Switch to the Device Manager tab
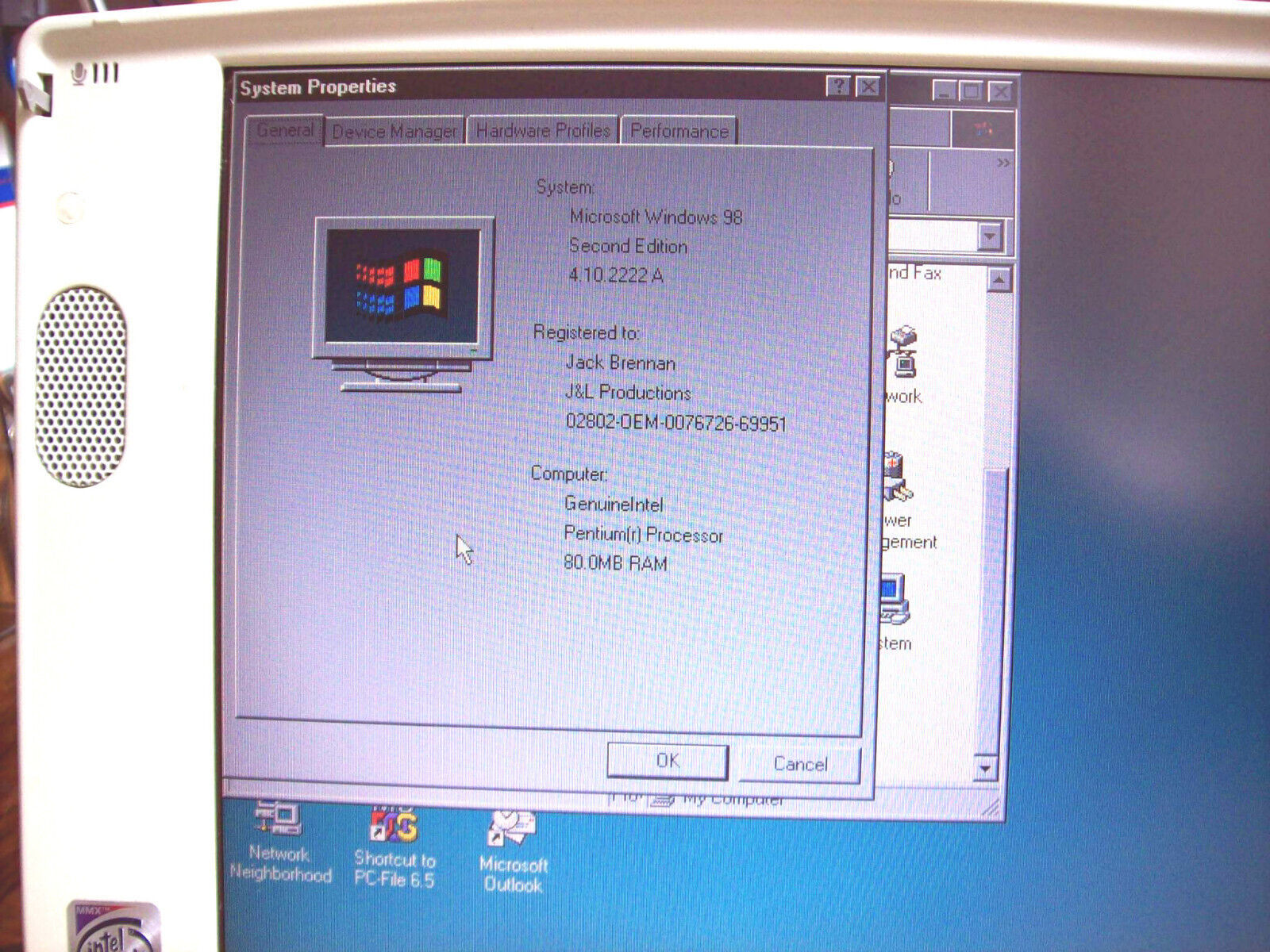The height and width of the screenshot is (952, 1270). click(x=394, y=131)
